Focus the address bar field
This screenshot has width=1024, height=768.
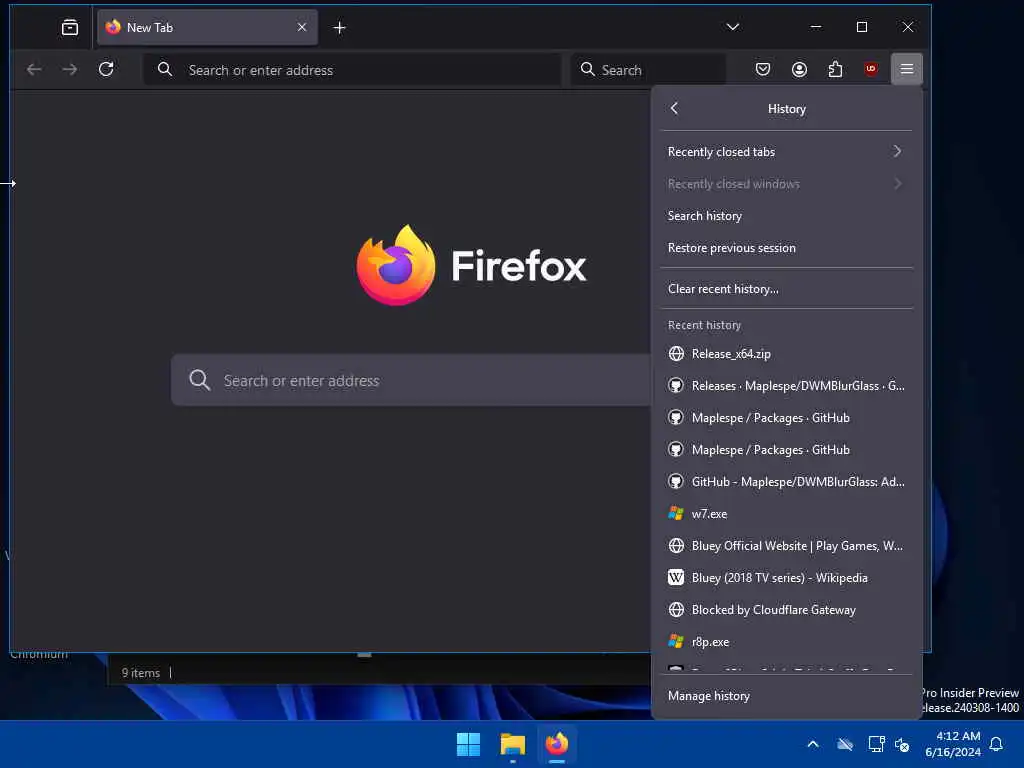pos(353,70)
